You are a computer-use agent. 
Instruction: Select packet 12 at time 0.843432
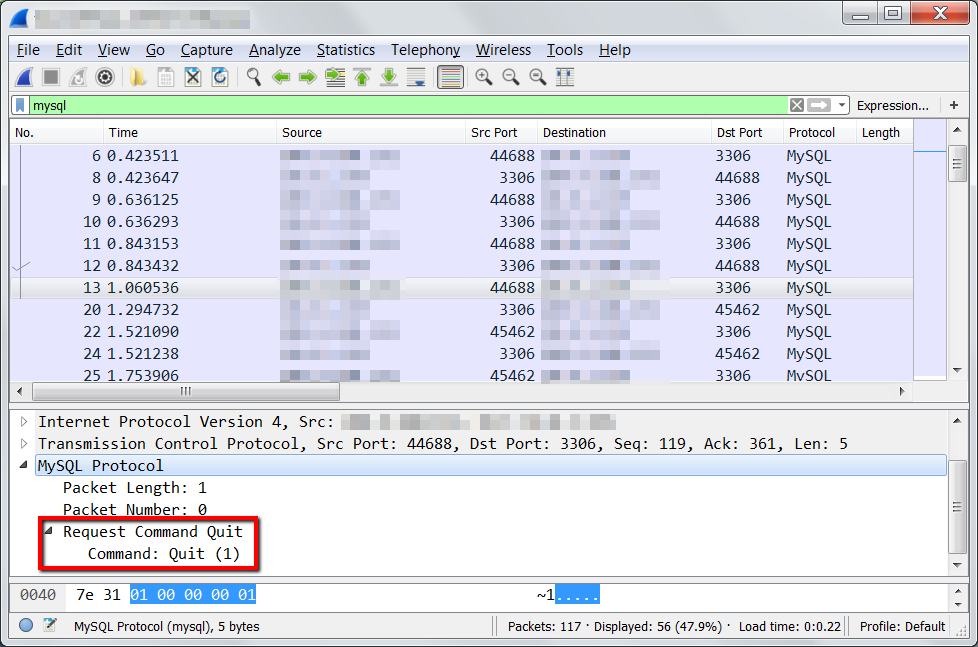pos(462,266)
